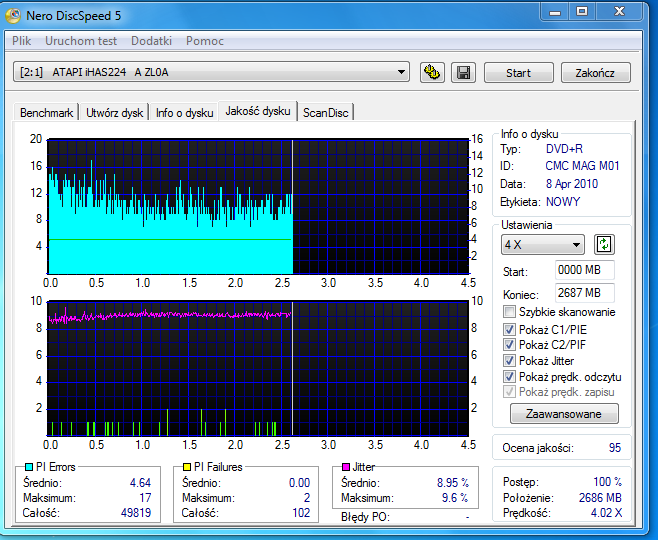This screenshot has width=658, height=540.
Task: Maximize the Nero DiscSpeed window
Action: (x=582, y=11)
